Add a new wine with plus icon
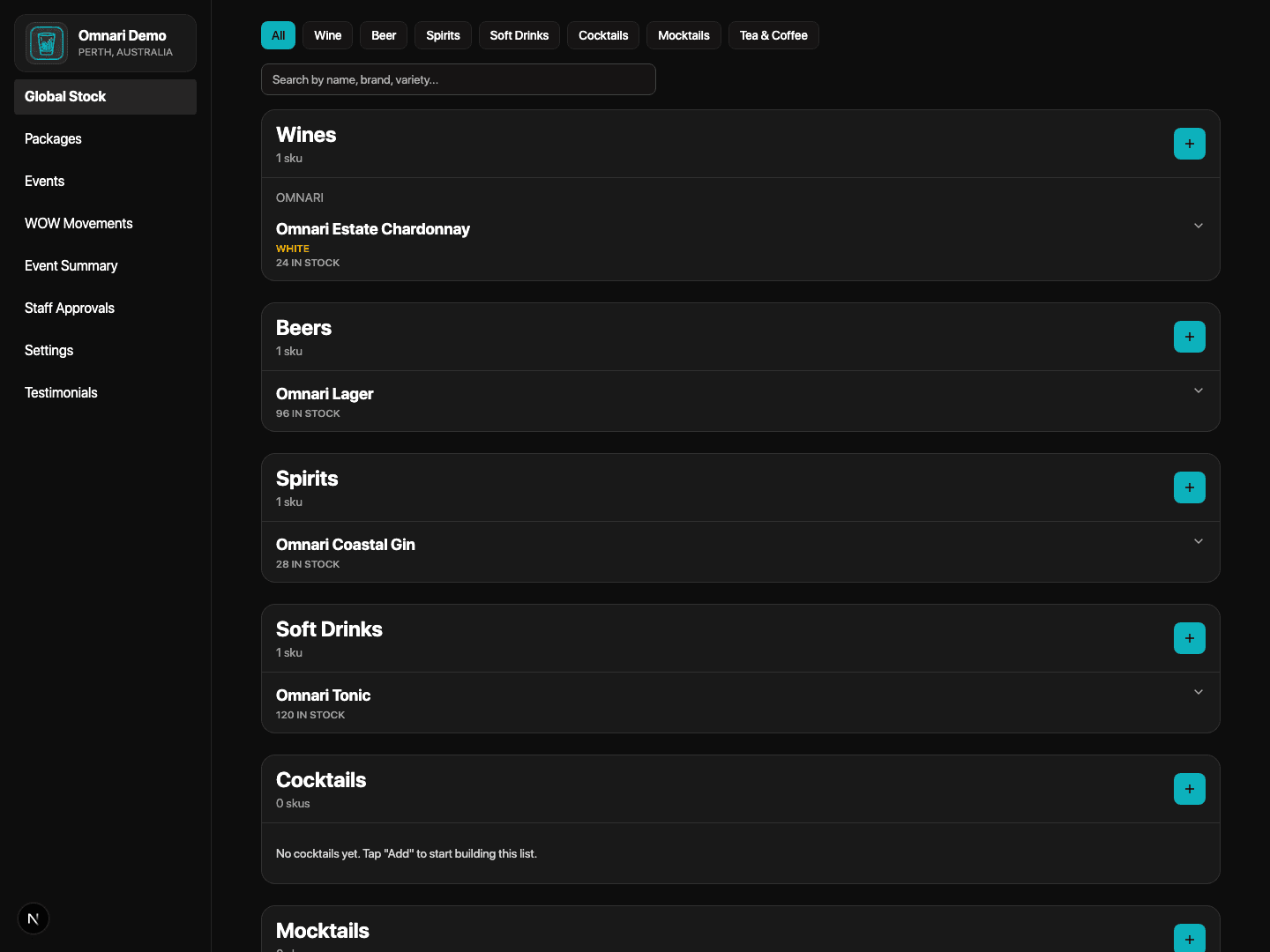 (1189, 144)
